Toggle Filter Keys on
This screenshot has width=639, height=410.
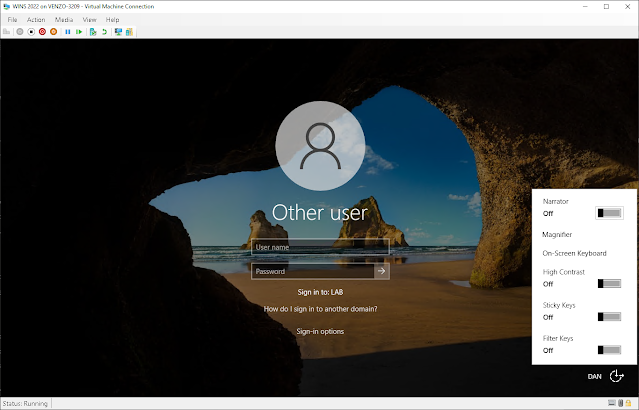tap(609, 350)
